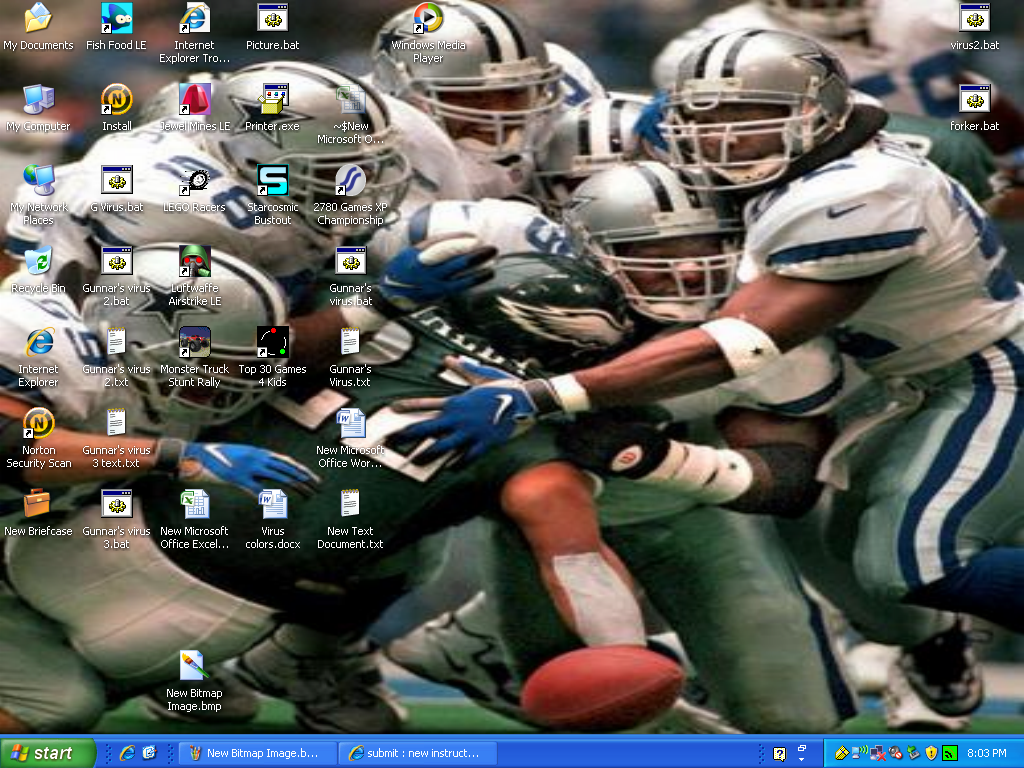Select the Norton Security Scan shortcut
This screenshot has height=768, width=1024.
click(39, 438)
